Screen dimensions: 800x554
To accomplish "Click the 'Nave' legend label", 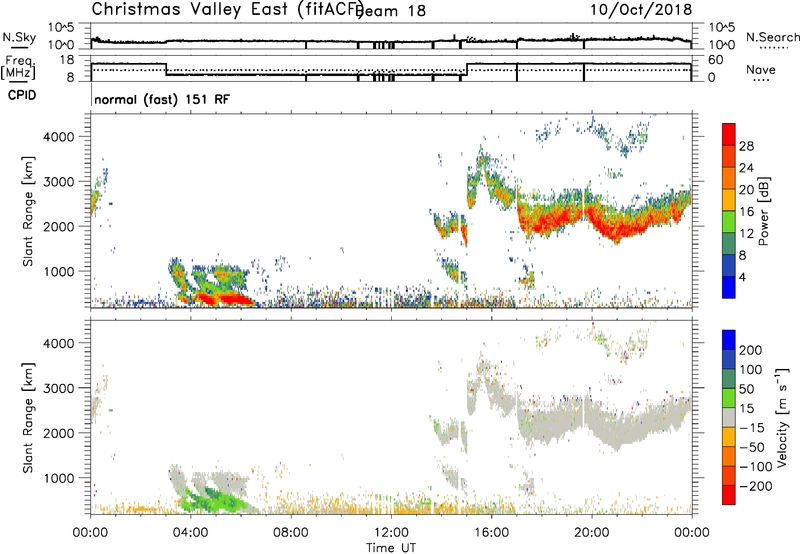I will (x=760, y=69).
